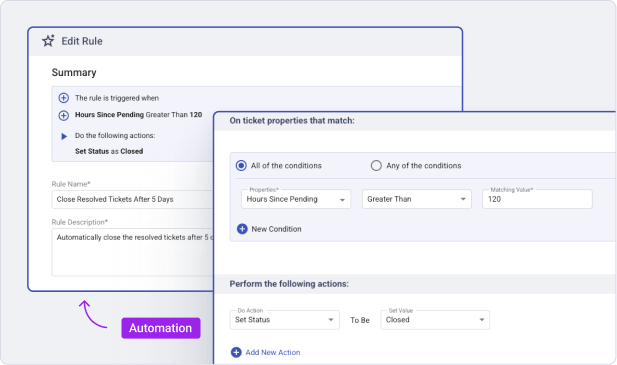Click the Rule Description text area

pyautogui.click(x=133, y=253)
